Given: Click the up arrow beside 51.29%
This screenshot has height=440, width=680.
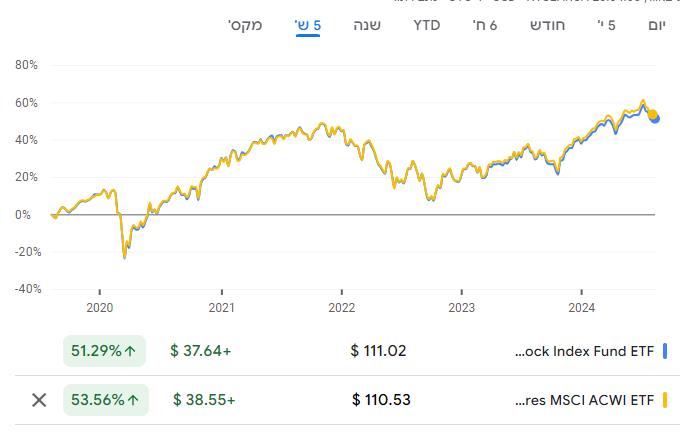Looking at the screenshot, I should [x=131, y=351].
